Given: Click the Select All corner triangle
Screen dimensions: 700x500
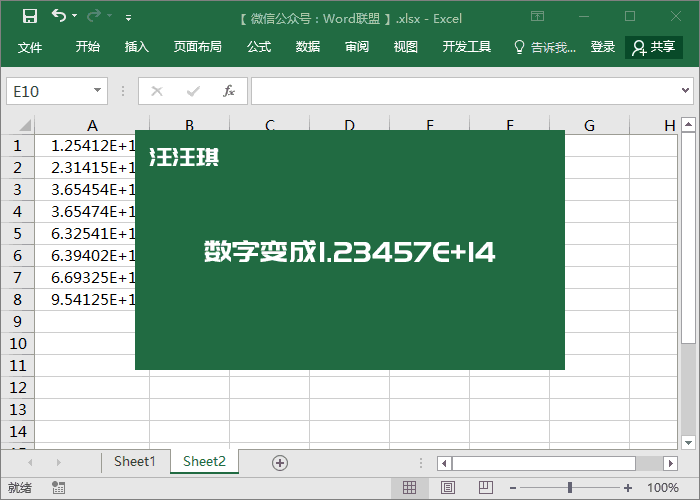Looking at the screenshot, I should [25, 125].
